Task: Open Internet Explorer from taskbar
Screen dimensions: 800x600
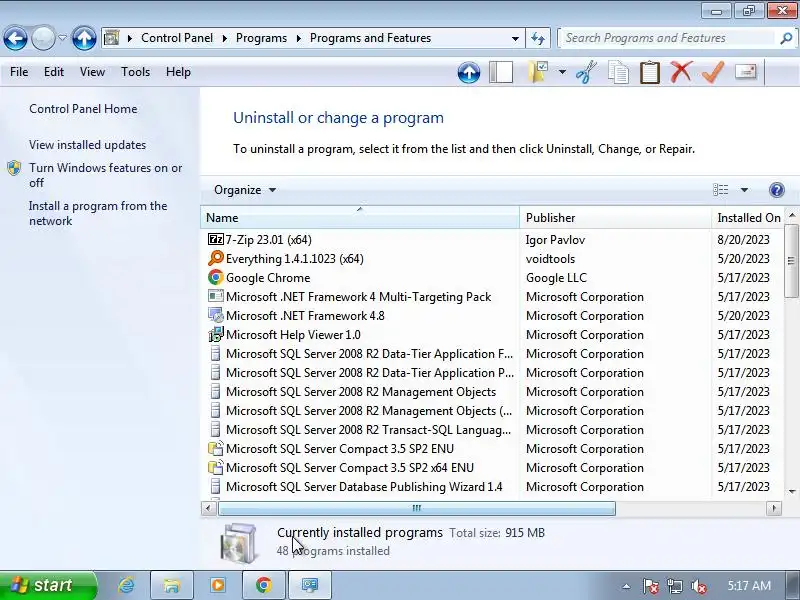Action: [x=126, y=585]
